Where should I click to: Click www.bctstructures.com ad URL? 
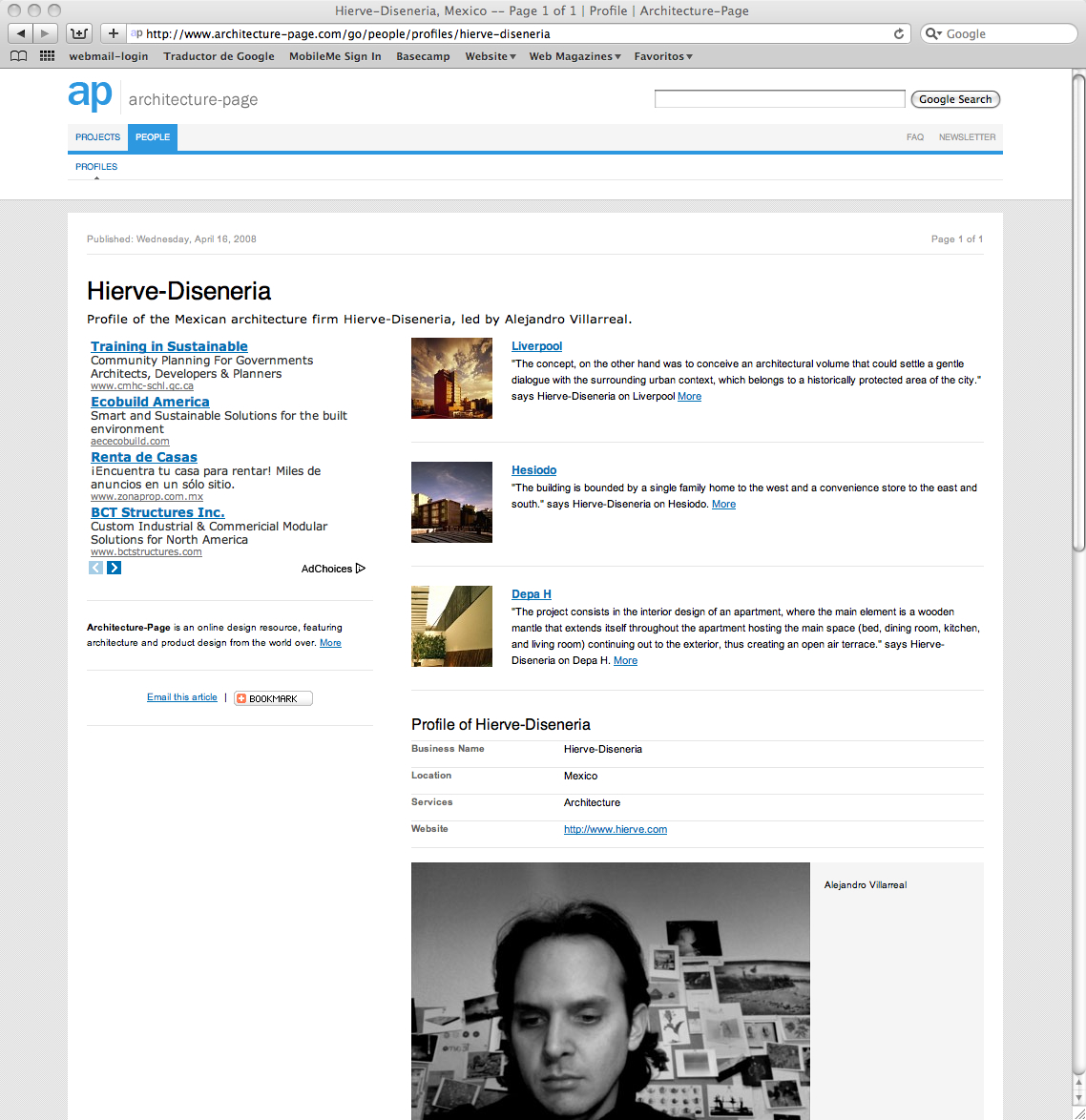coord(146,552)
